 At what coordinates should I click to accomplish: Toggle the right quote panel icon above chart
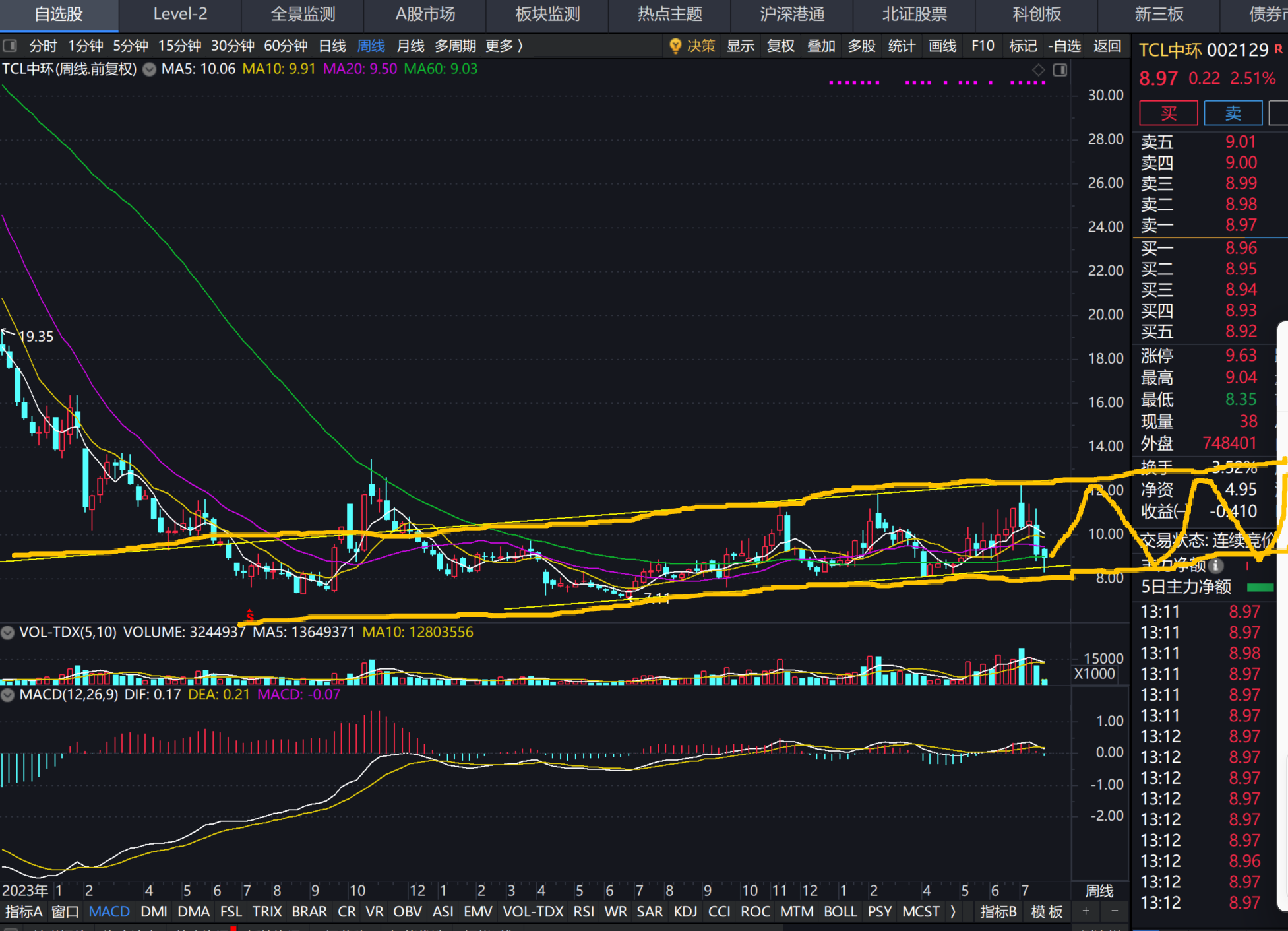tap(1060, 69)
